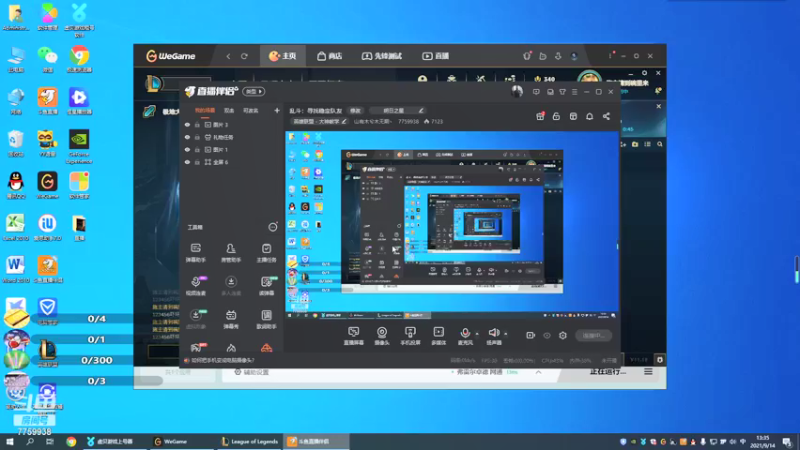The image size is (800, 450).
Task: Open the hamburger menu beside 正在运行
Action: click(x=648, y=372)
